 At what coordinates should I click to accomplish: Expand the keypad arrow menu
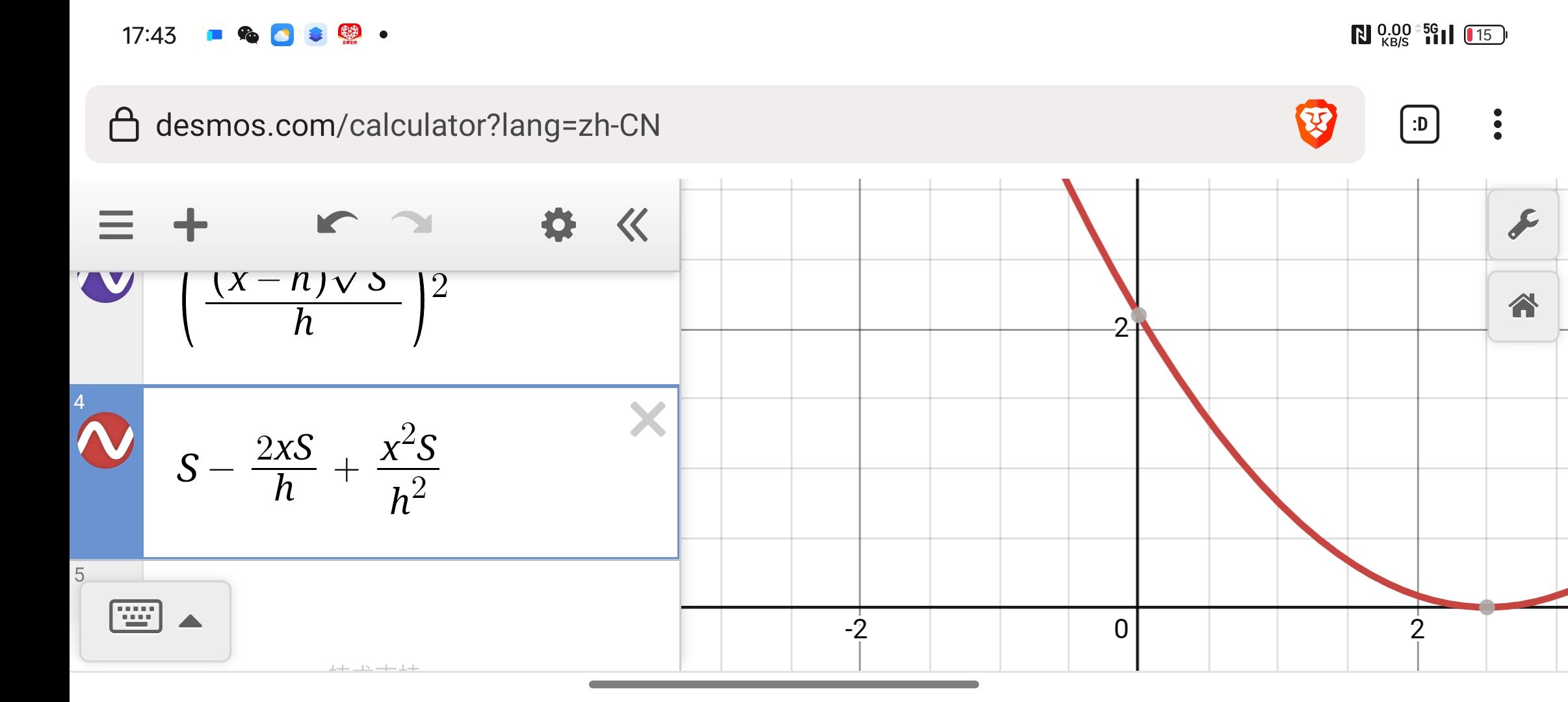[x=190, y=621]
